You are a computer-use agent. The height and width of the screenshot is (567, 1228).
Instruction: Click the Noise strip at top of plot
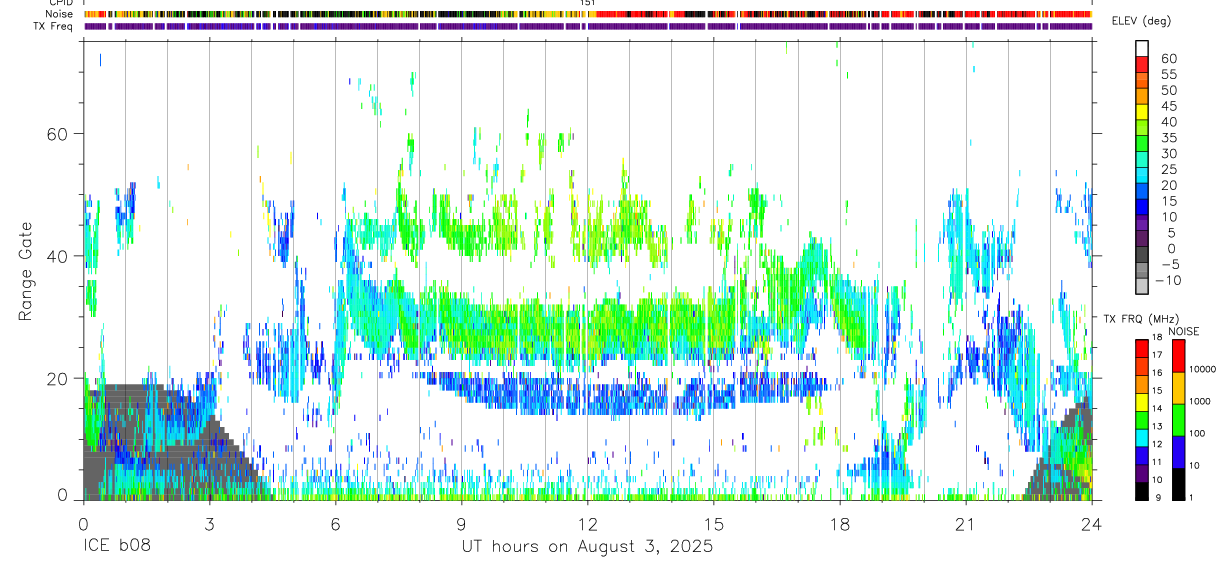point(587,14)
